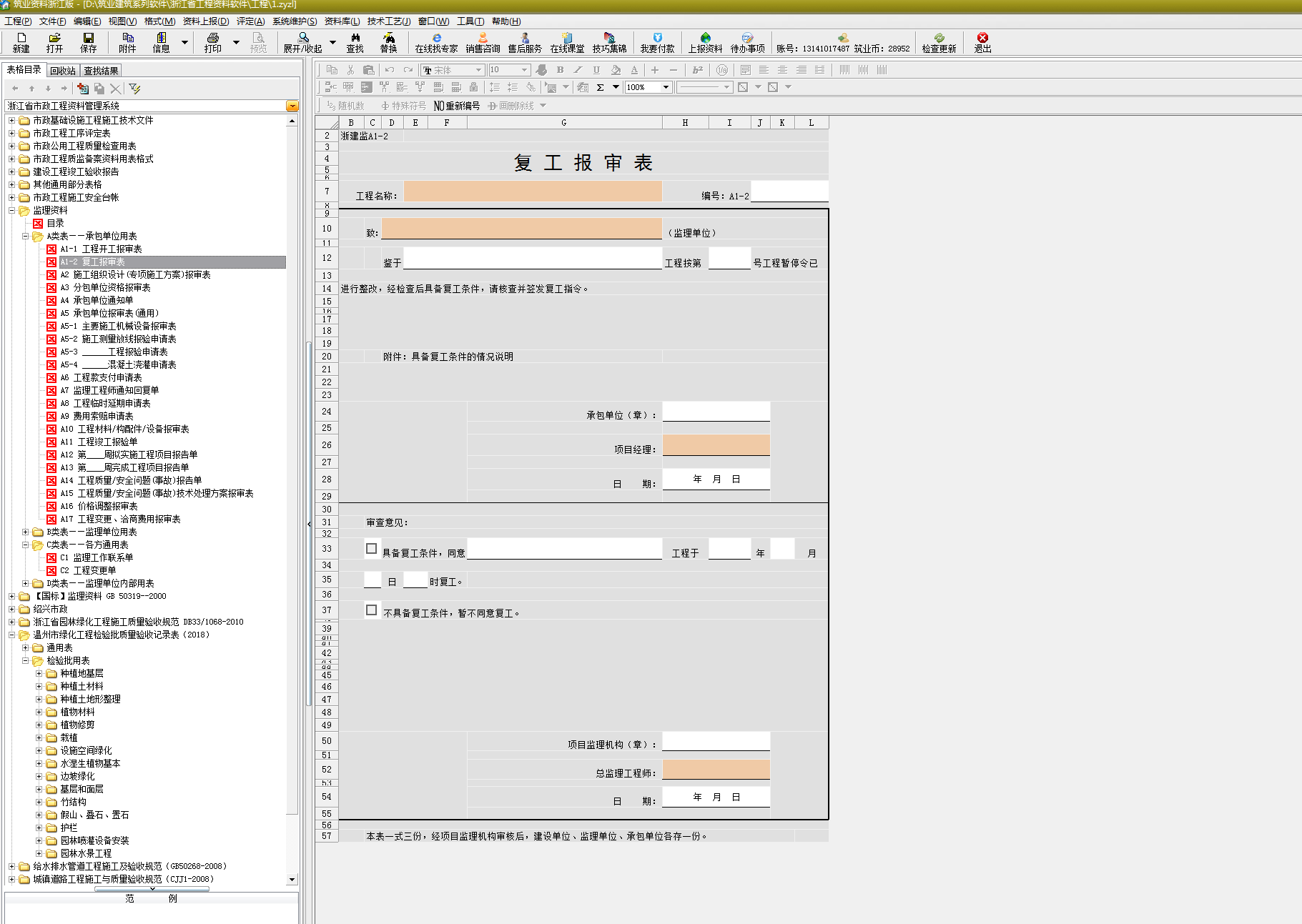Click the 销售咨询 sales consultation icon
The height and width of the screenshot is (924, 1302).
tap(483, 42)
